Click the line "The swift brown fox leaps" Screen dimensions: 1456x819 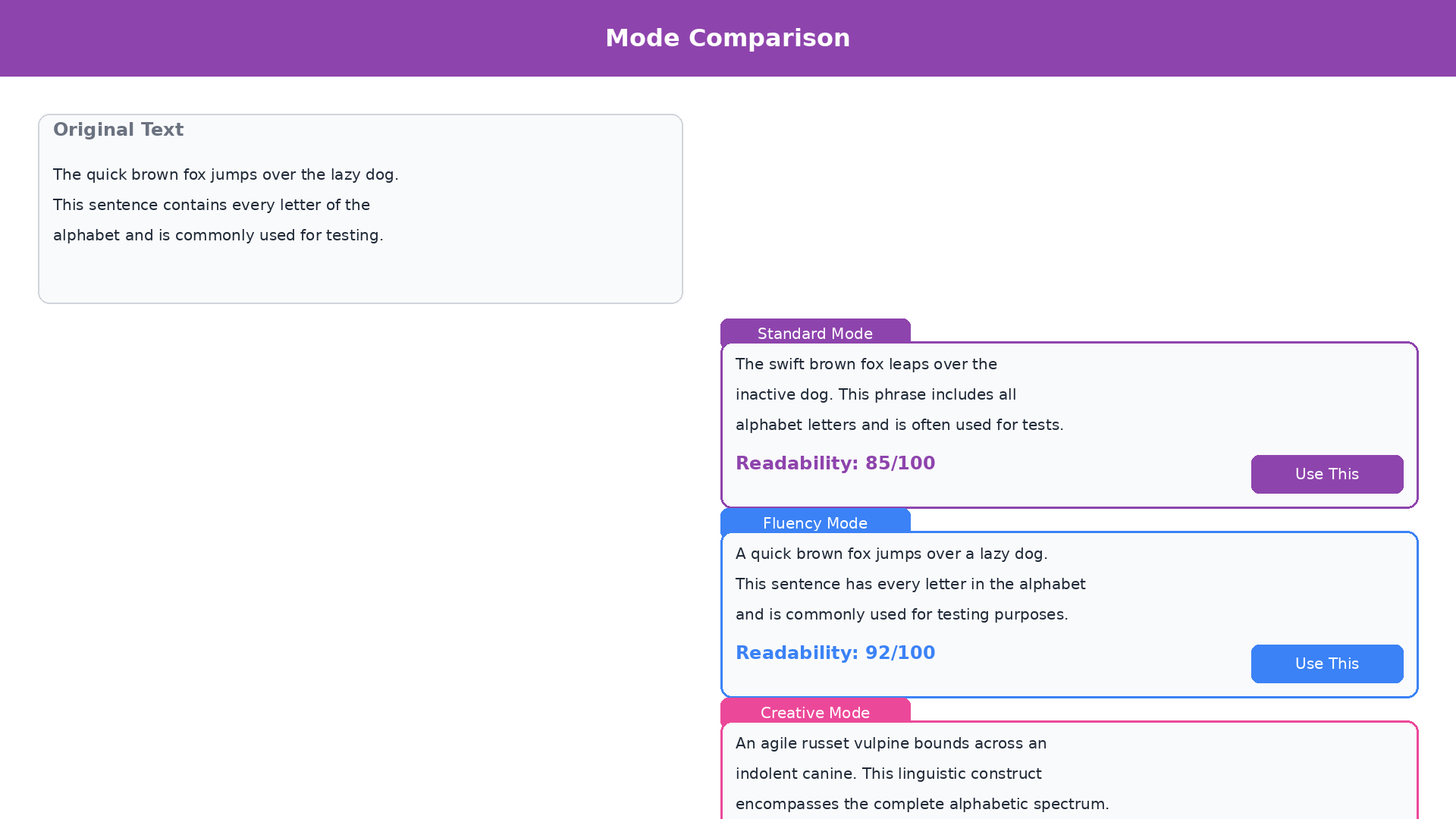(866, 364)
